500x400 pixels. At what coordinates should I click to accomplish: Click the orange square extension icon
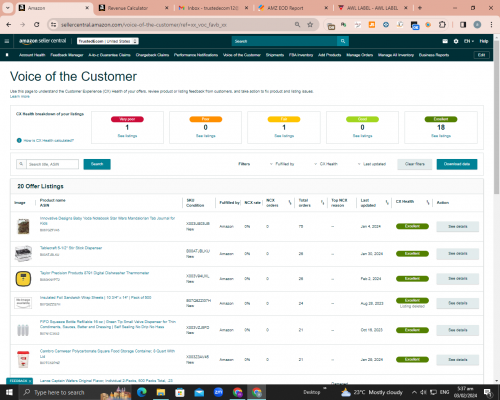coord(372,24)
